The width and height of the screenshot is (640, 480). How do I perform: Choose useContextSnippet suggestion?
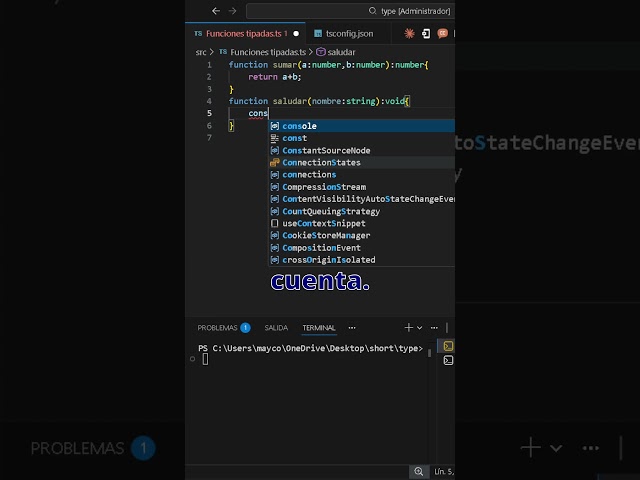tap(361, 223)
